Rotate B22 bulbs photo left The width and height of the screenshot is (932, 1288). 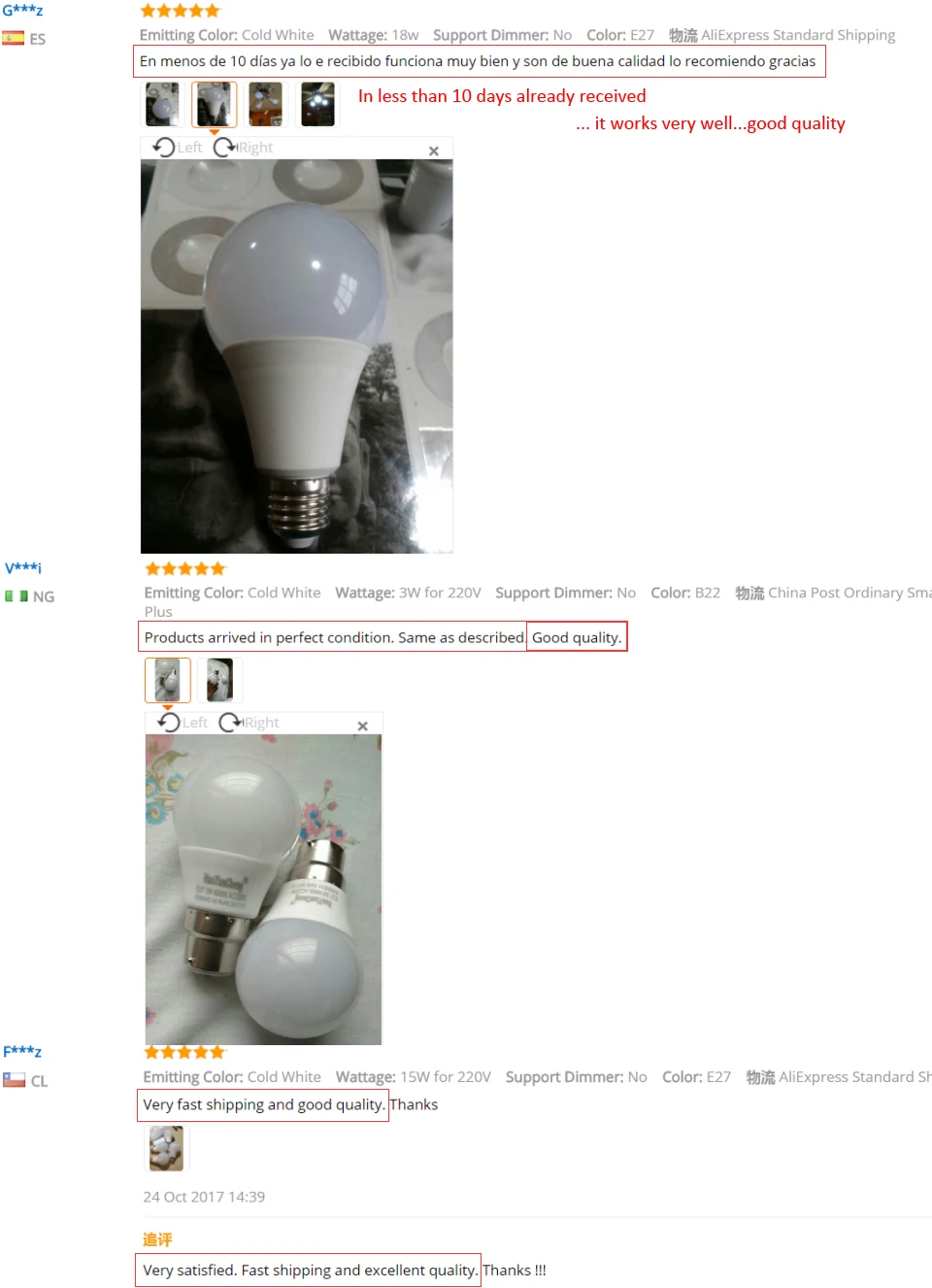(183, 723)
